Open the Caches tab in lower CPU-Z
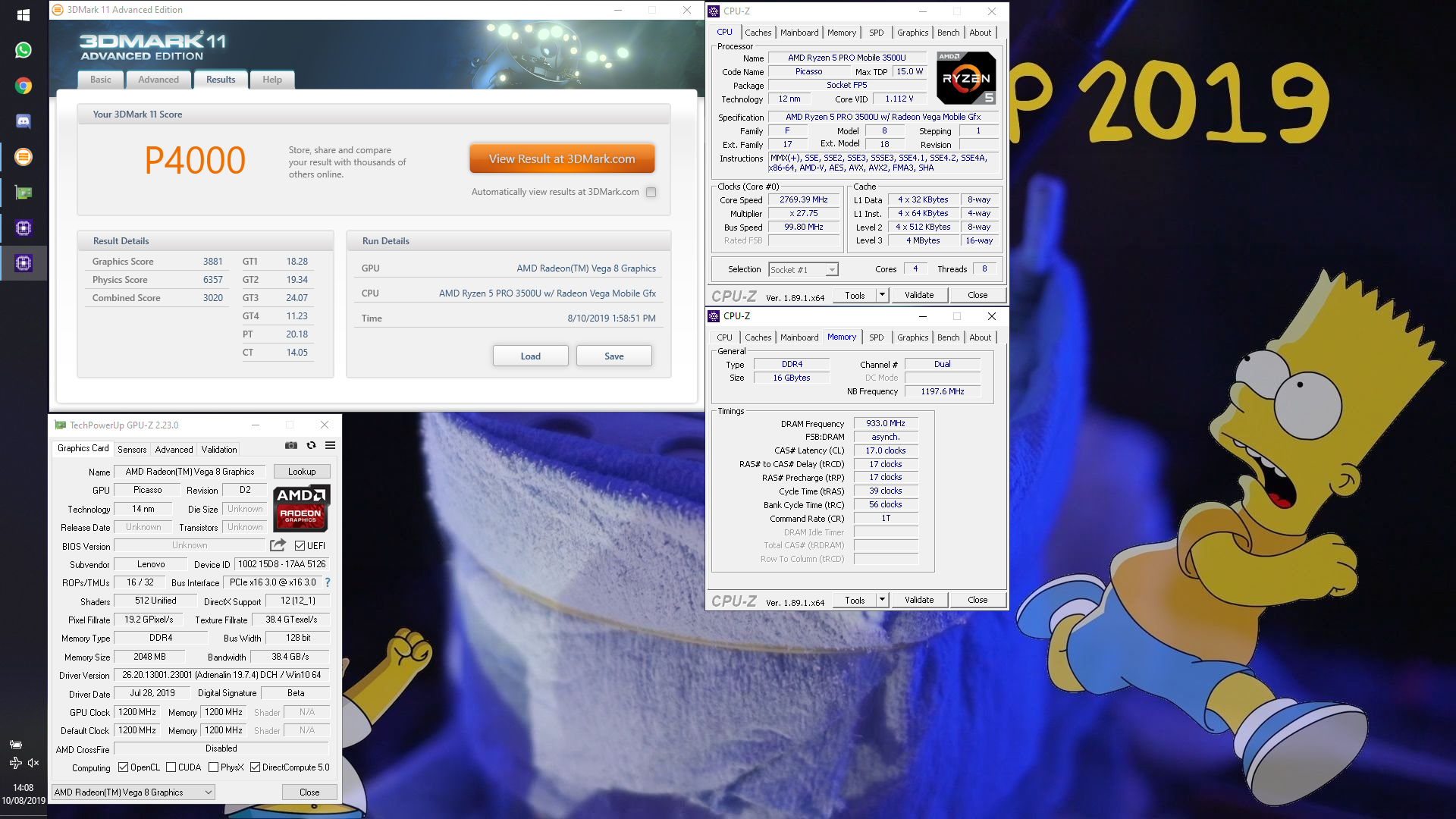This screenshot has height=819, width=1456. pyautogui.click(x=758, y=337)
